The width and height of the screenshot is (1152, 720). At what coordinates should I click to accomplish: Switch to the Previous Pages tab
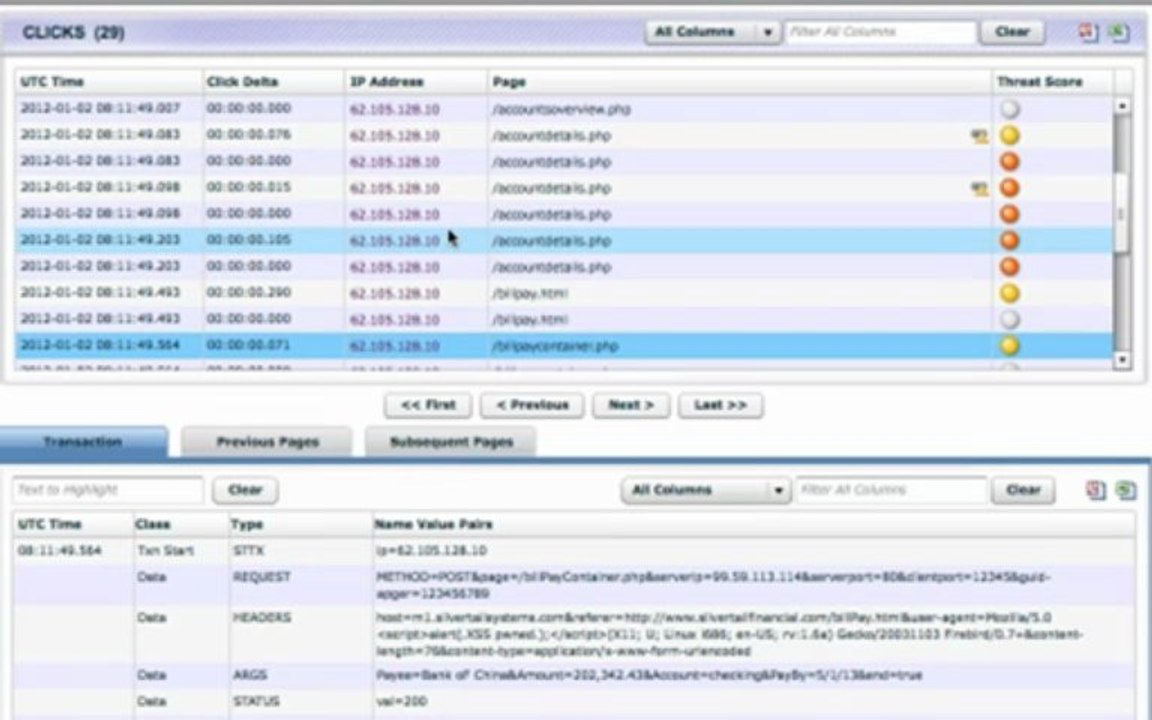point(267,442)
